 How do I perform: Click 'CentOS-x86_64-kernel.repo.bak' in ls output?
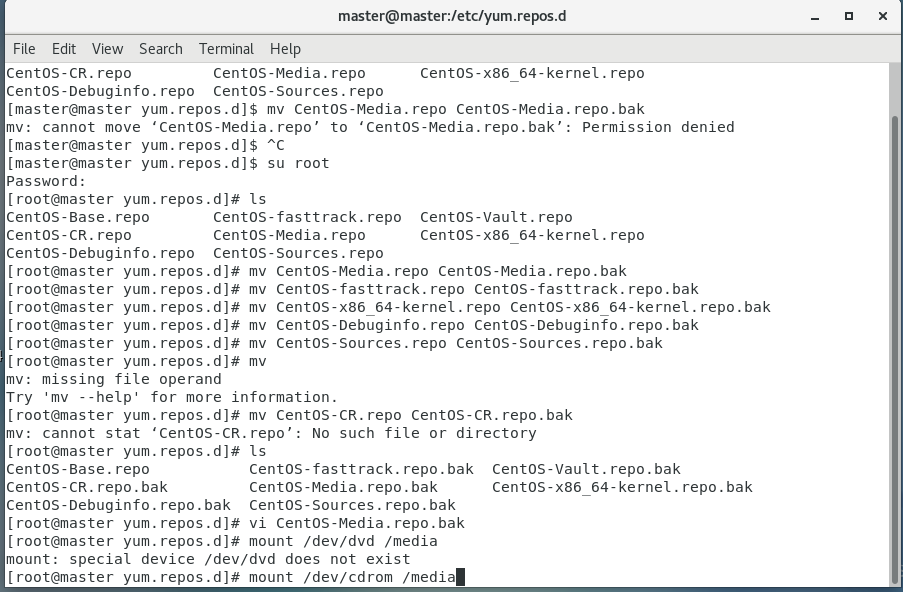click(x=622, y=487)
